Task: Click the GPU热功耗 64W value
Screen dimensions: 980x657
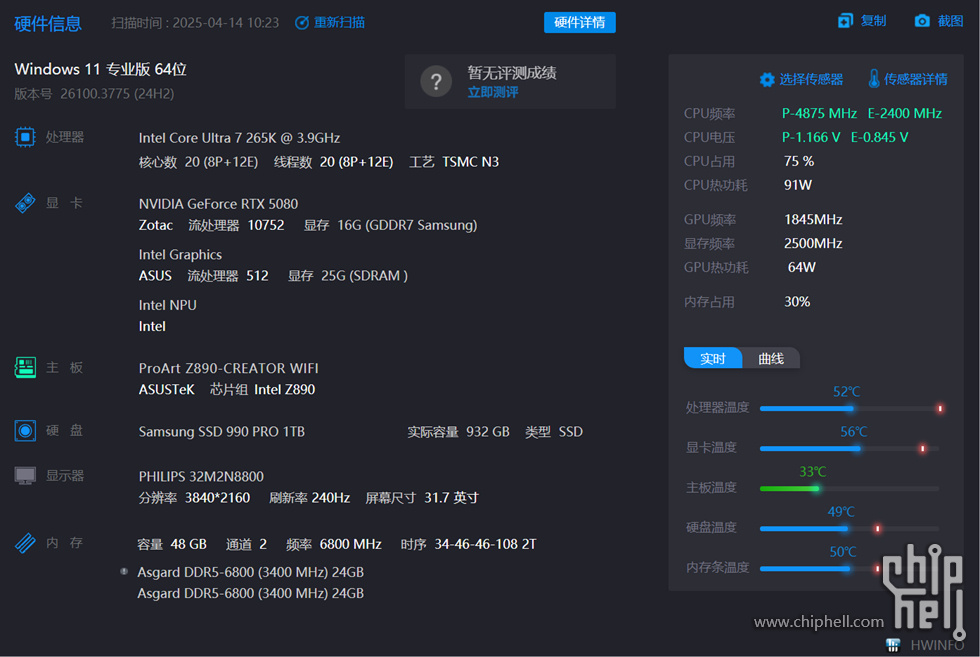Action: (801, 267)
